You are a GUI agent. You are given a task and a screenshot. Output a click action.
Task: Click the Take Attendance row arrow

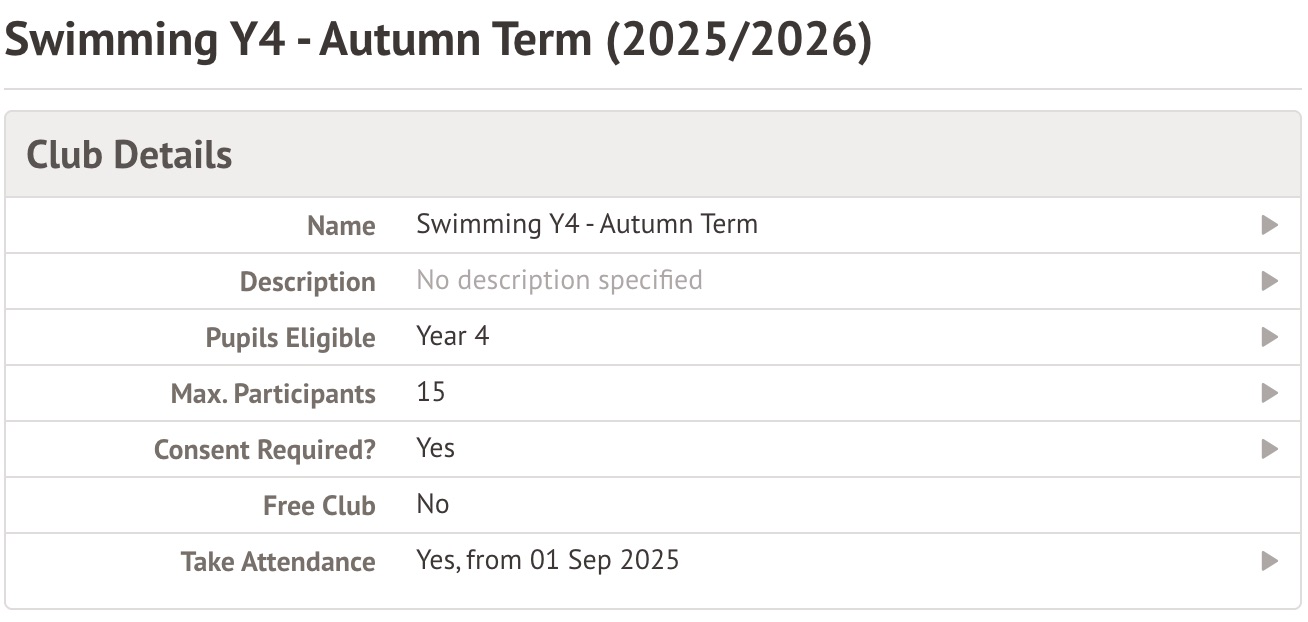click(1270, 561)
